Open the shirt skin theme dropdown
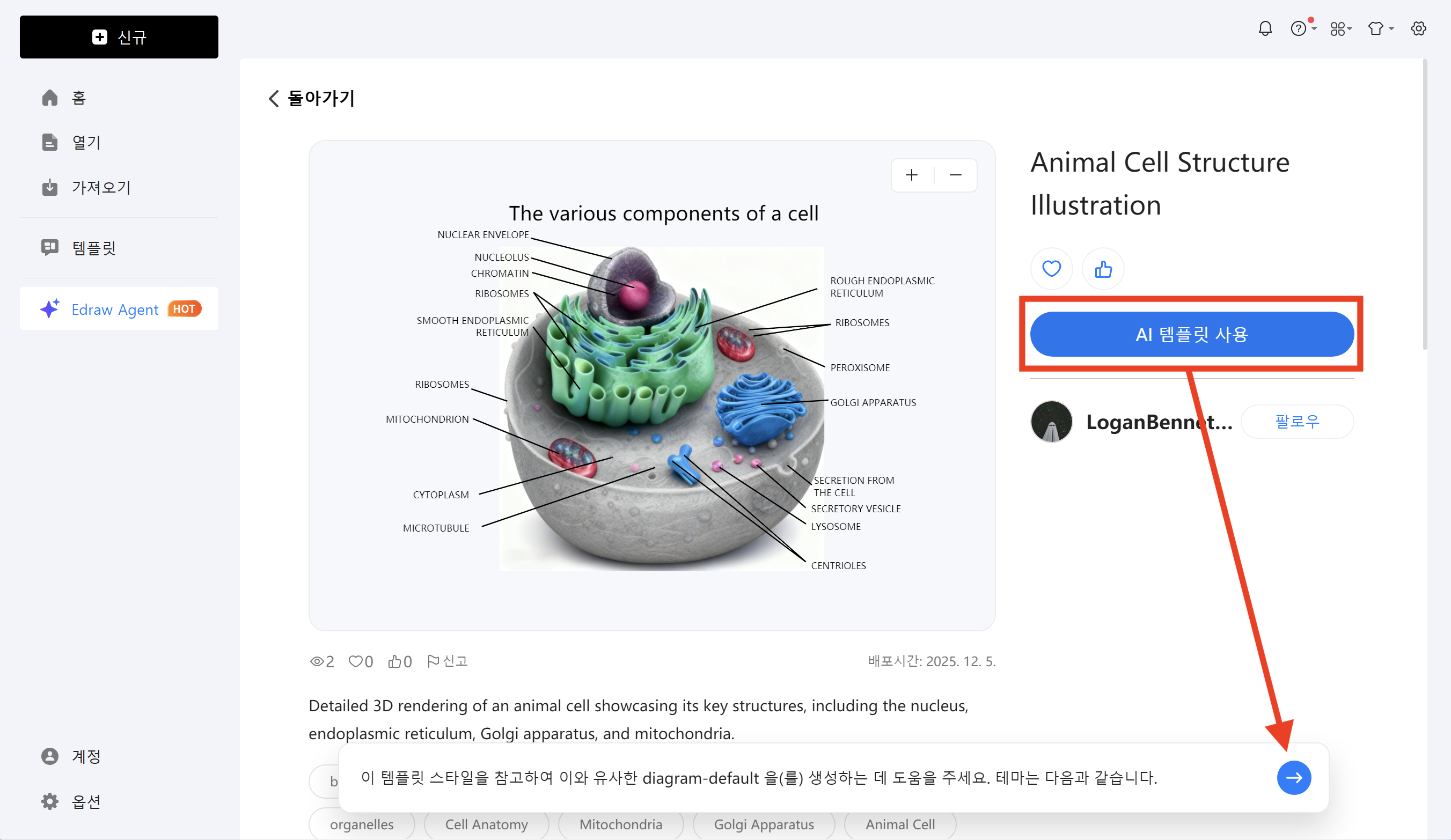1451x840 pixels. tap(1379, 29)
